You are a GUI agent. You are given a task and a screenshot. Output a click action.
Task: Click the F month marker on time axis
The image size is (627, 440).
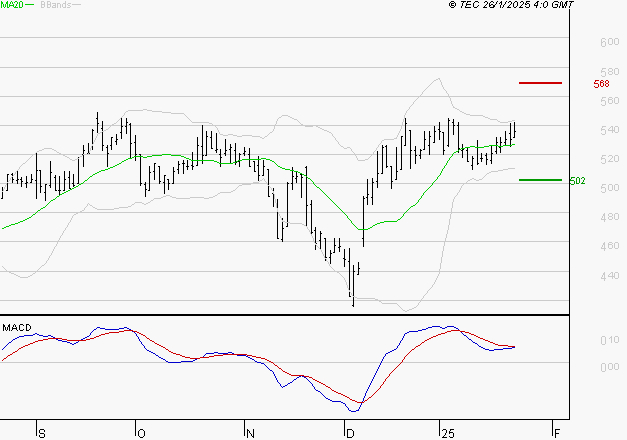[557, 434]
